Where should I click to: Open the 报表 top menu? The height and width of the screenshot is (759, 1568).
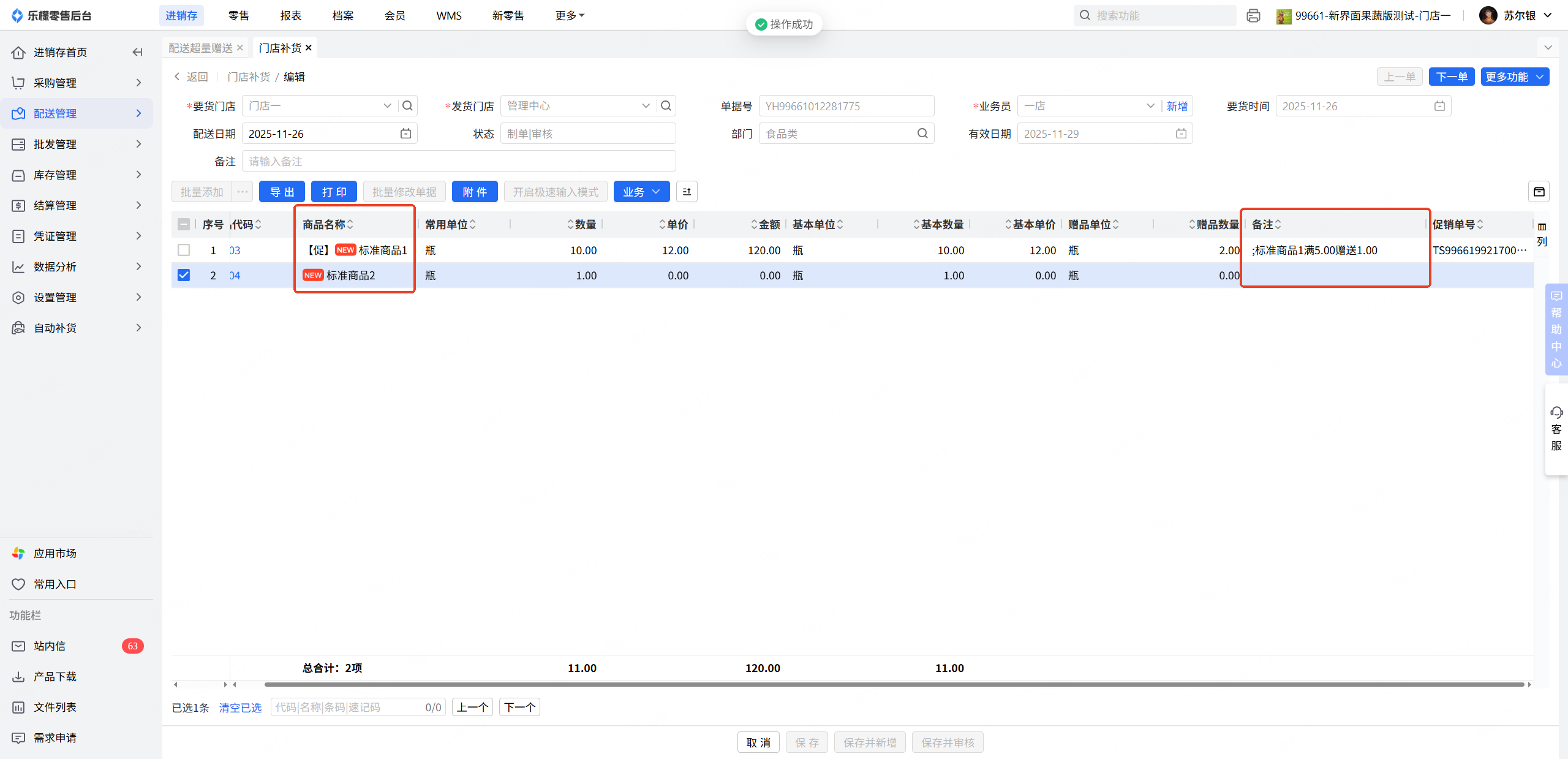[x=290, y=15]
